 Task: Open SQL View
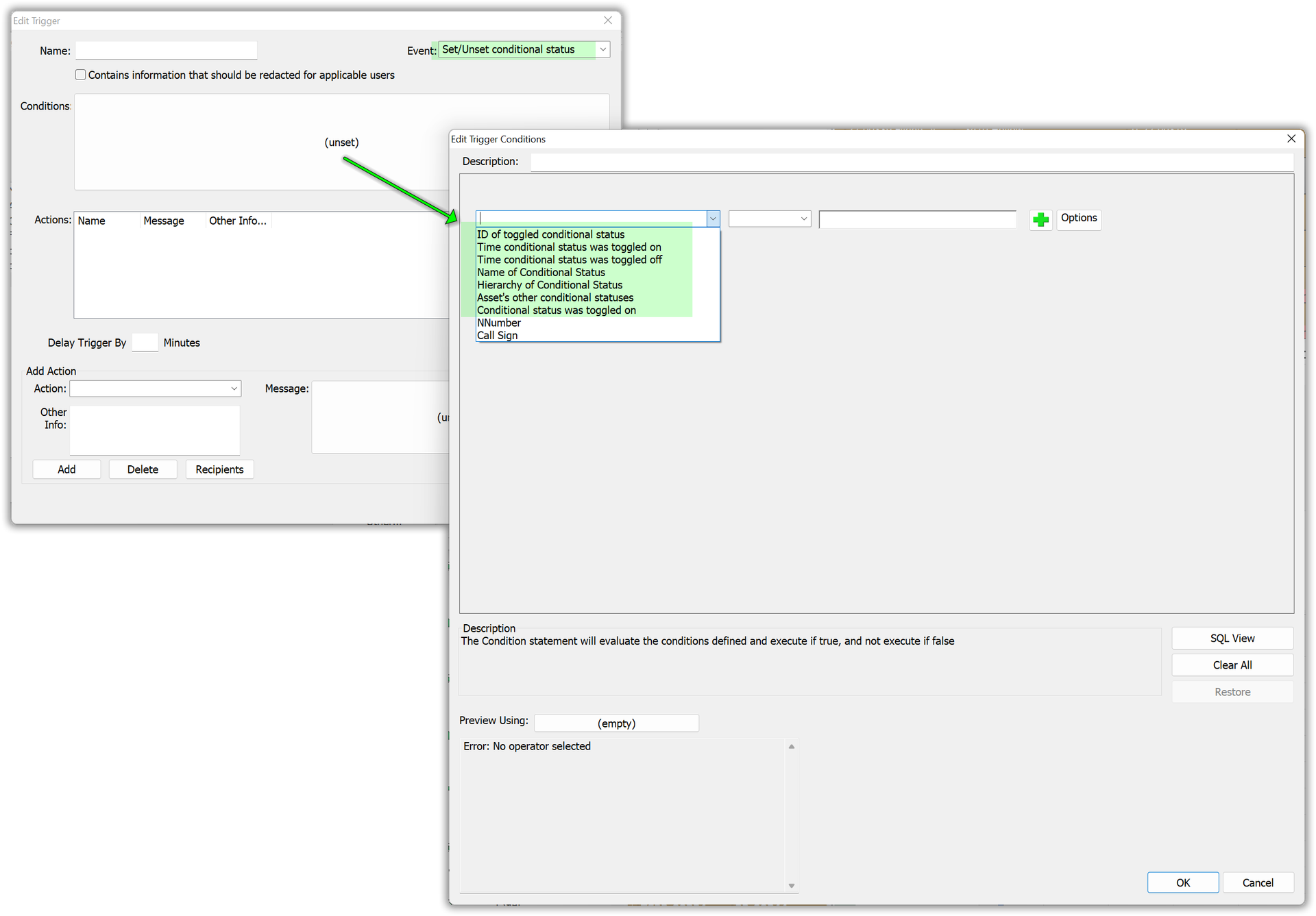(1232, 639)
